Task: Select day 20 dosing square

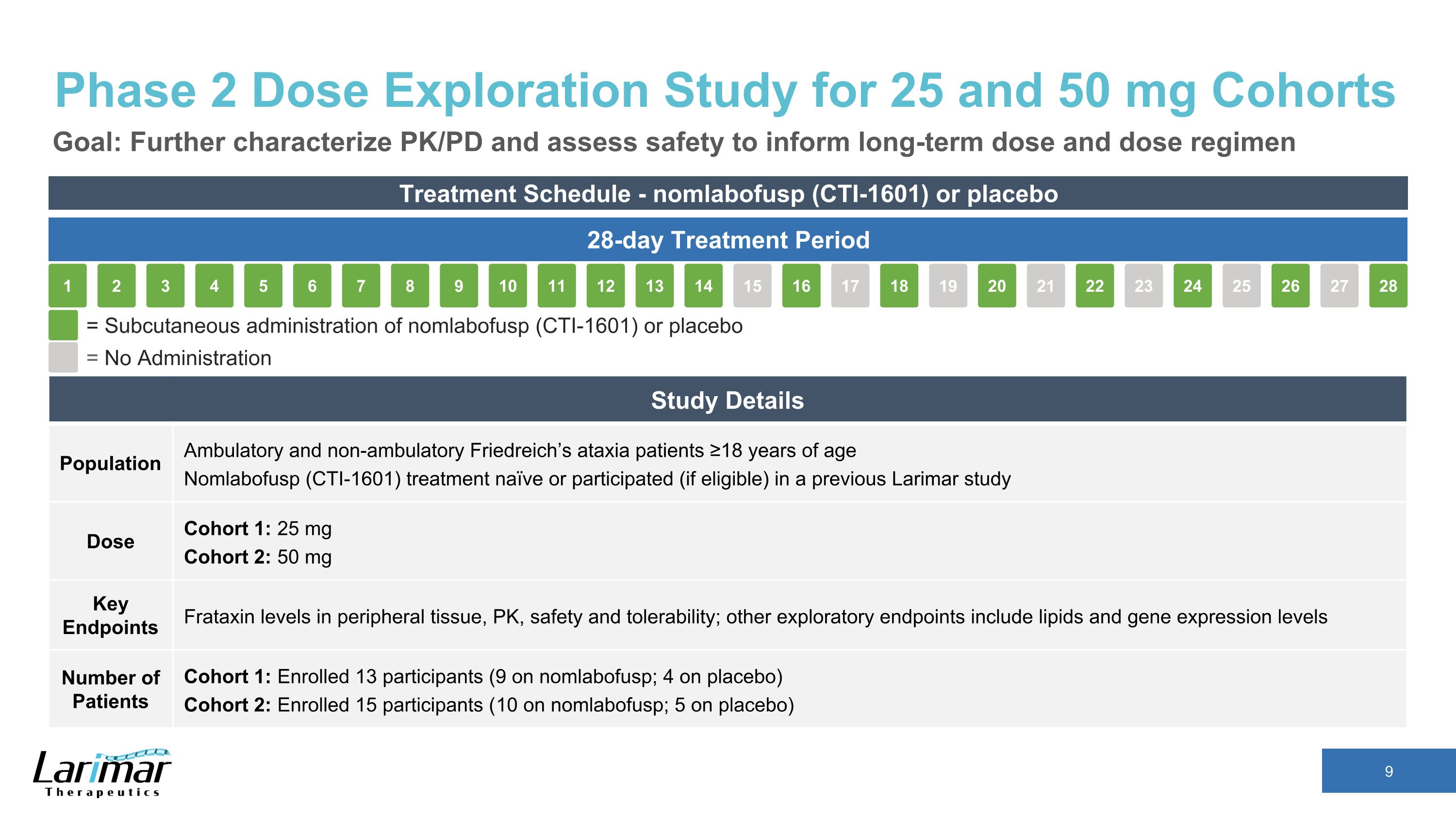Action: [x=997, y=286]
